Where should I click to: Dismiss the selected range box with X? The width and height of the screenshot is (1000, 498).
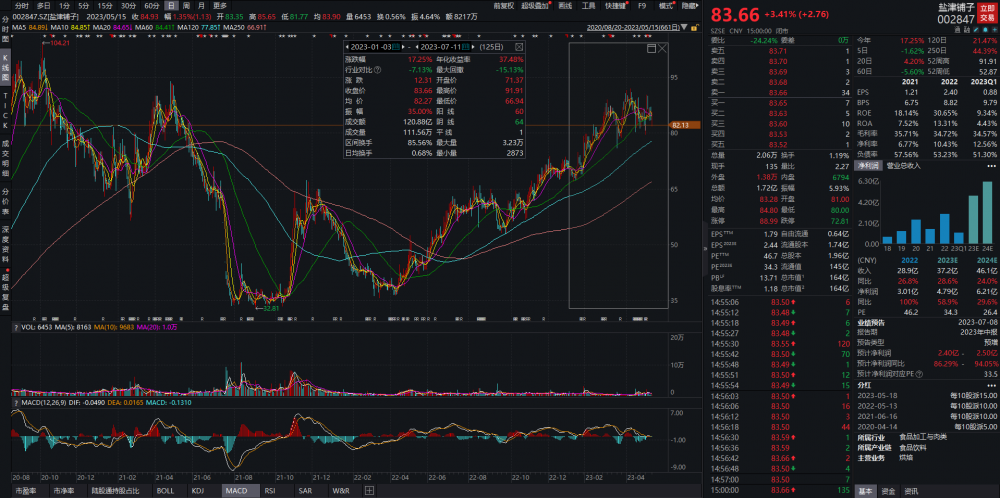point(663,48)
